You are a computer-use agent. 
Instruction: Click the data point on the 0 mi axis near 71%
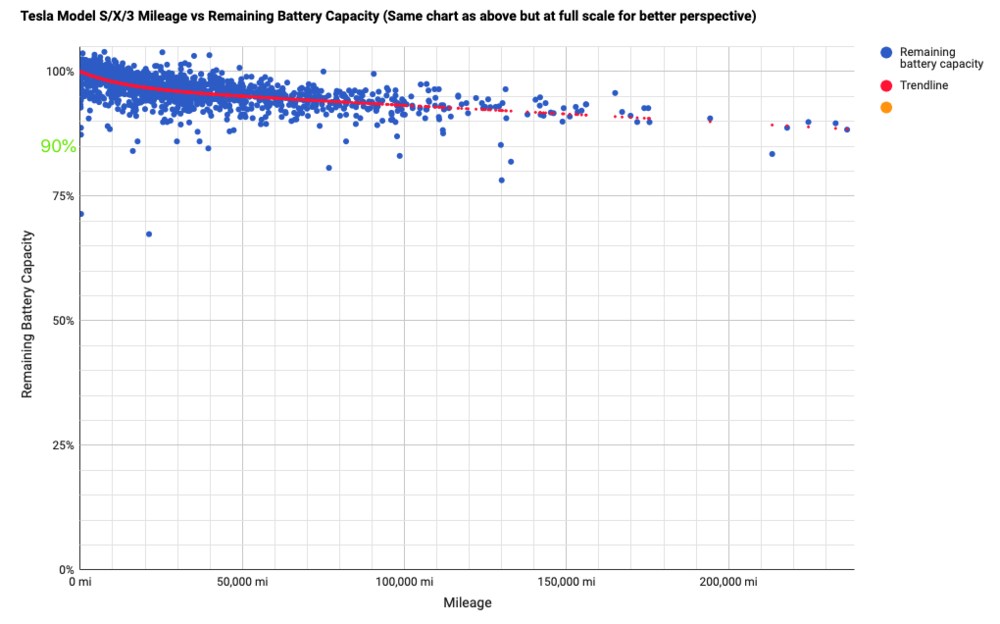coord(80,214)
